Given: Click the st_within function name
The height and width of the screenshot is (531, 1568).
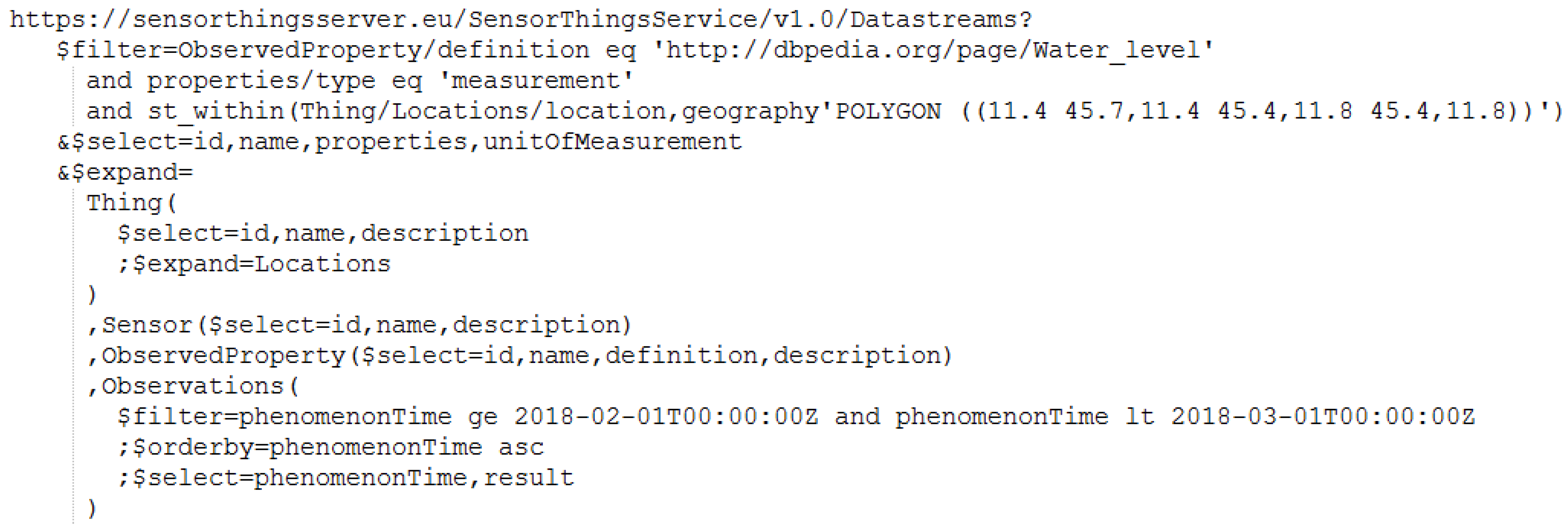Looking at the screenshot, I should (215, 111).
